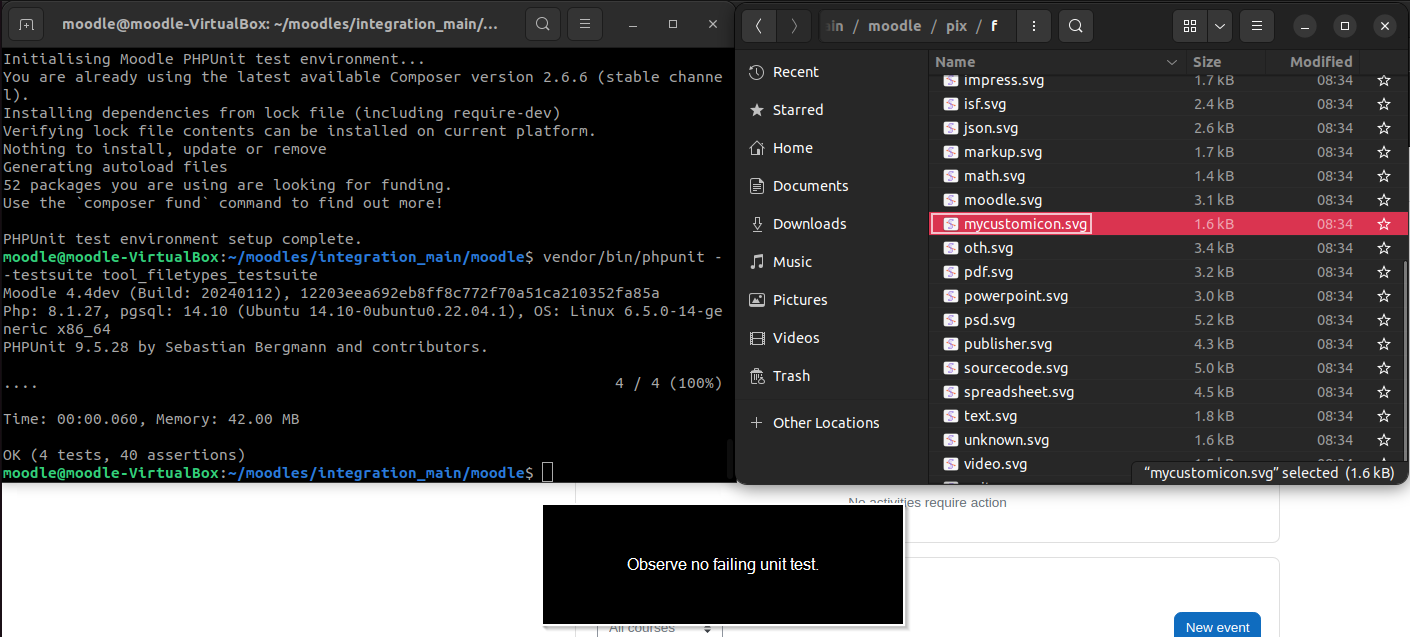Select the oth.svg file name
Screen dimensions: 1410x637
pyautogui.click(x=988, y=248)
